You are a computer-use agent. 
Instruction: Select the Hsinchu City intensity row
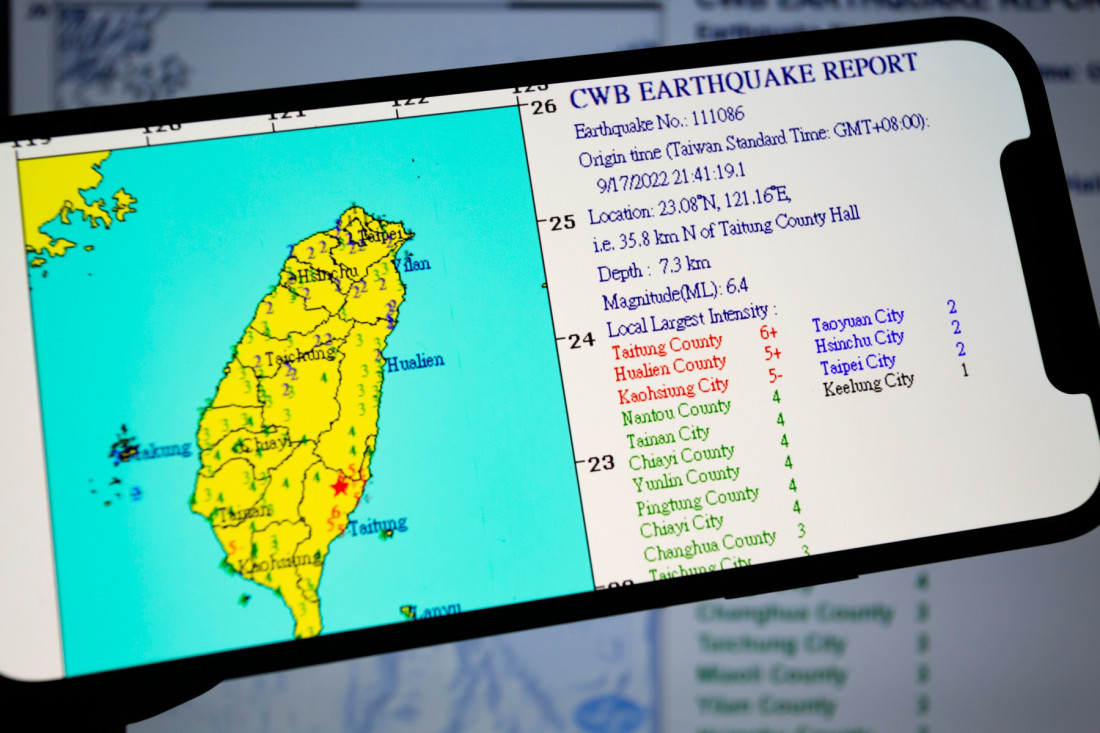click(x=888, y=338)
